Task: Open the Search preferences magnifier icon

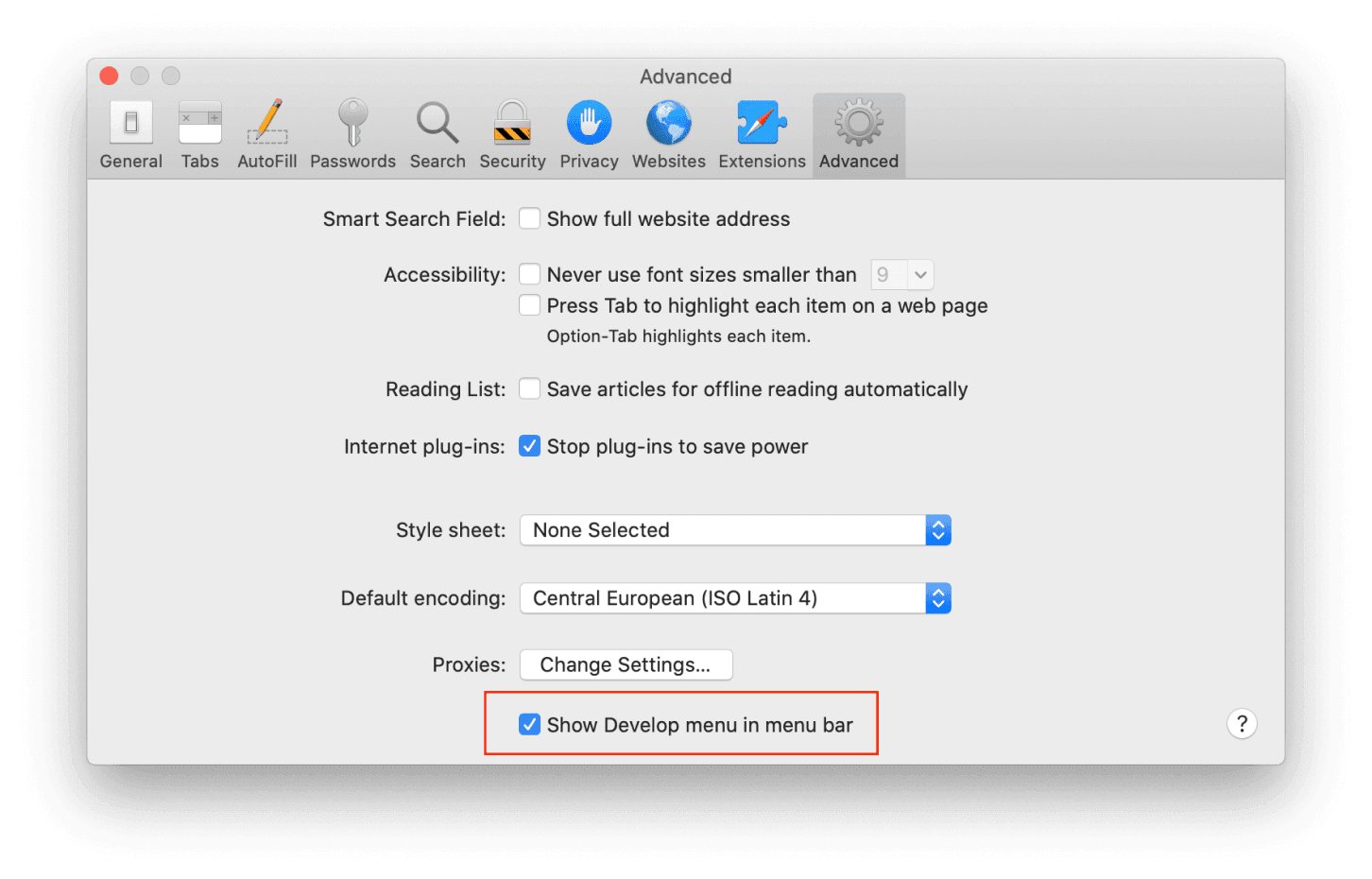Action: (x=437, y=135)
